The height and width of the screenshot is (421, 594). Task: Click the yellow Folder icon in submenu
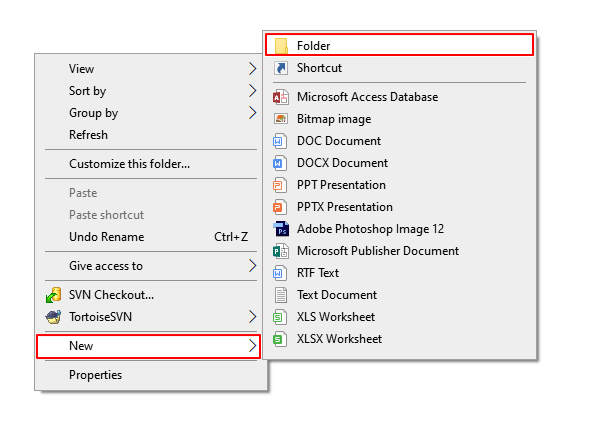click(281, 46)
